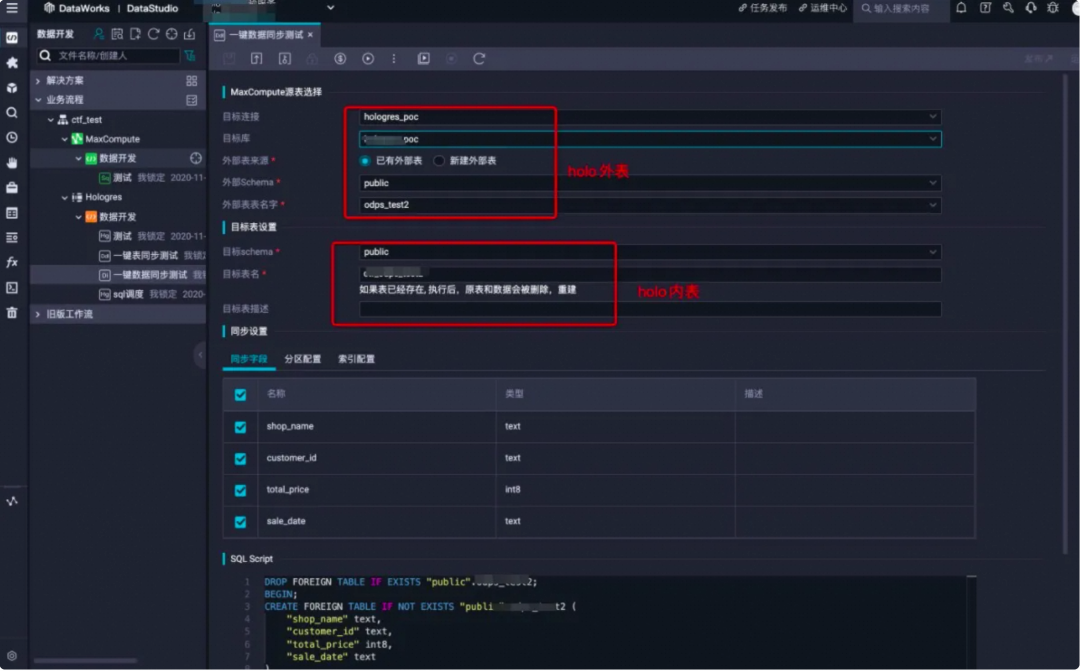Image resolution: width=1080 pixels, height=671 pixels.
Task: Open the code development sidebar icon
Action: coord(12,38)
